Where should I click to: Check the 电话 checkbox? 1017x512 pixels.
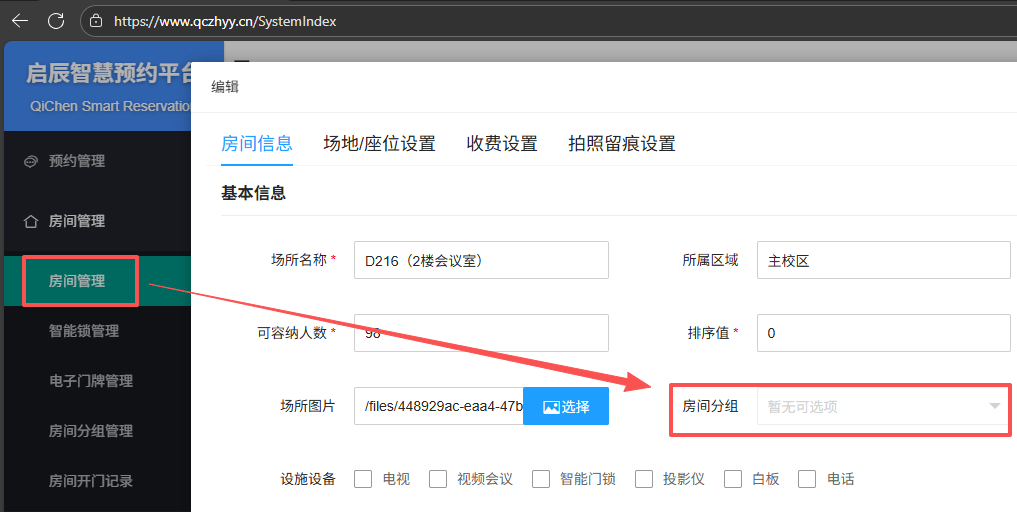tap(807, 479)
